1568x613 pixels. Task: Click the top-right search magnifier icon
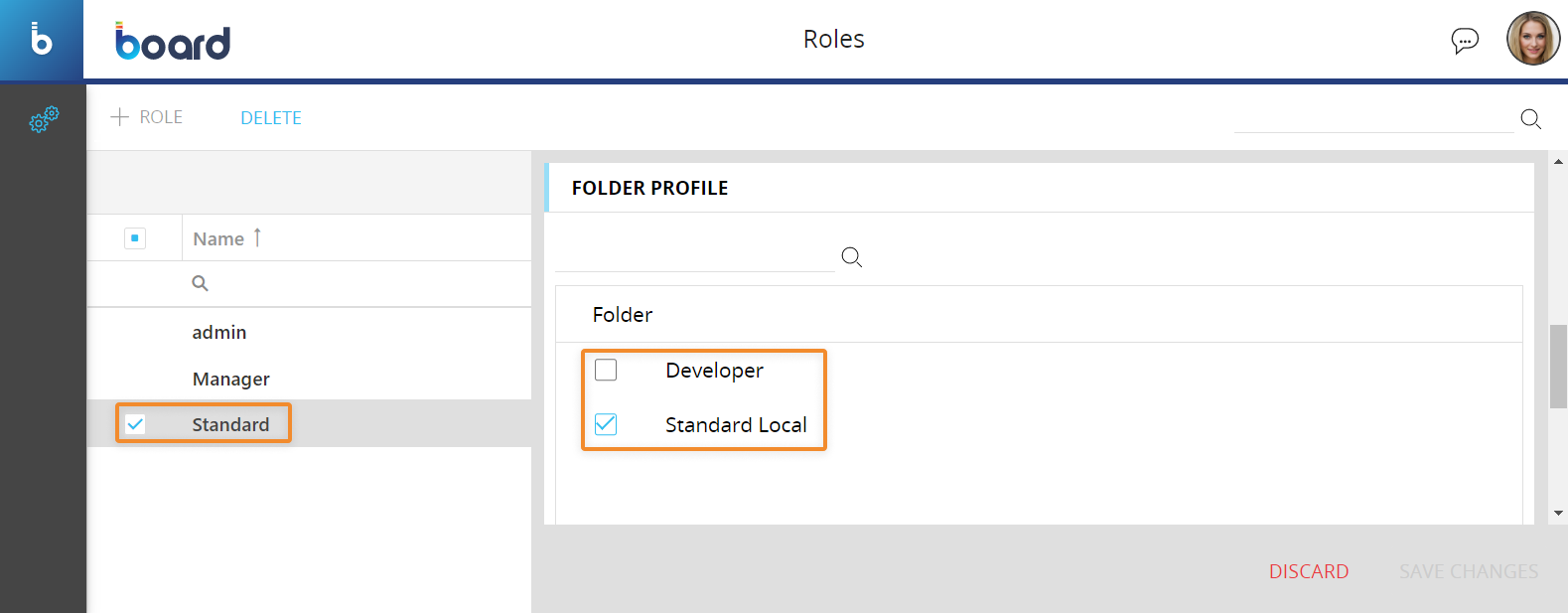coord(1530,119)
